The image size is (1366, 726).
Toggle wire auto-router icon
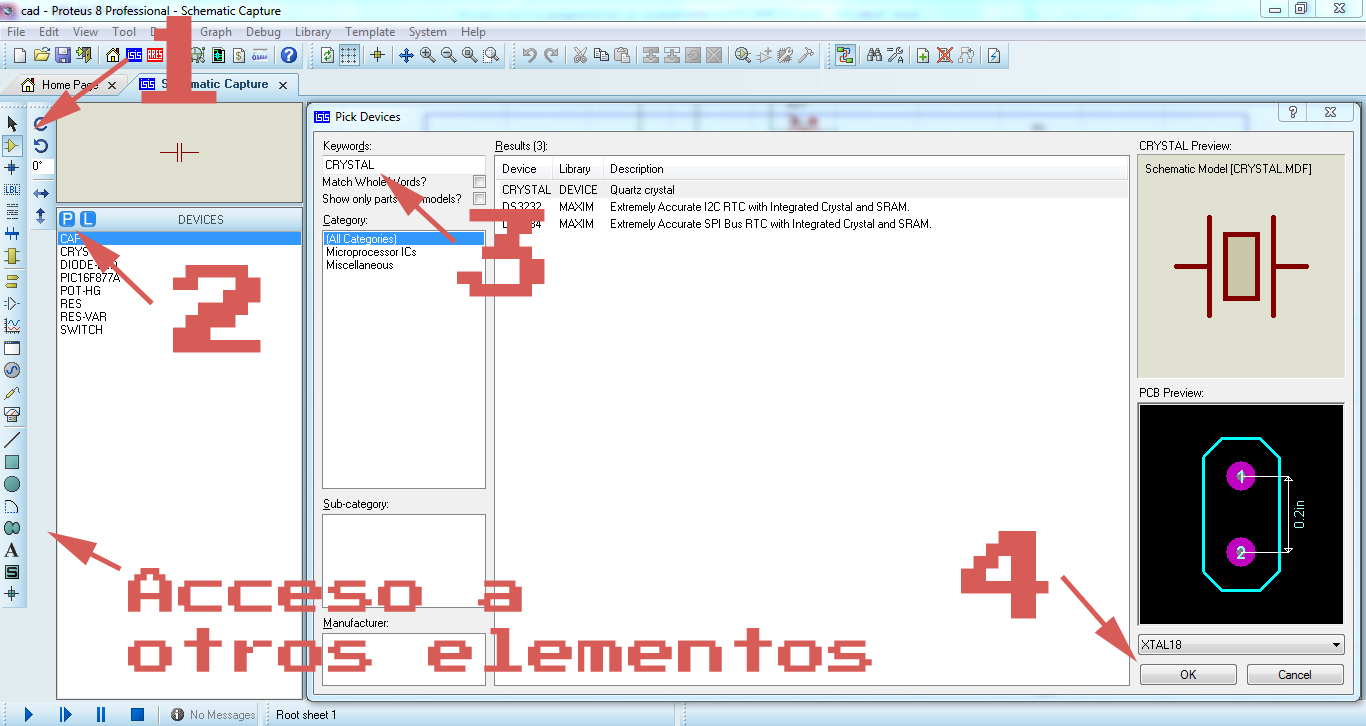[845, 55]
